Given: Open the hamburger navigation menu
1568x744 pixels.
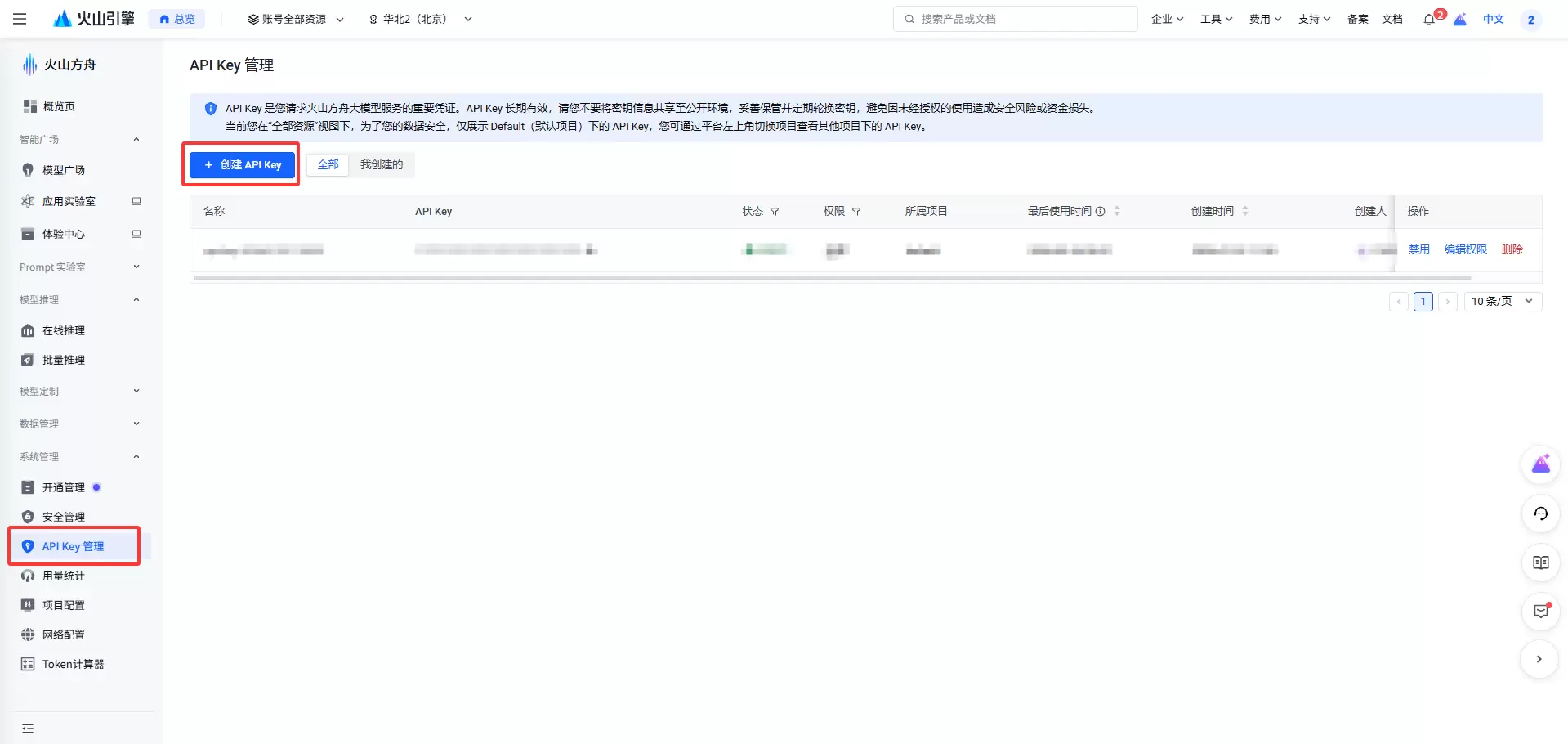Looking at the screenshot, I should coord(20,18).
